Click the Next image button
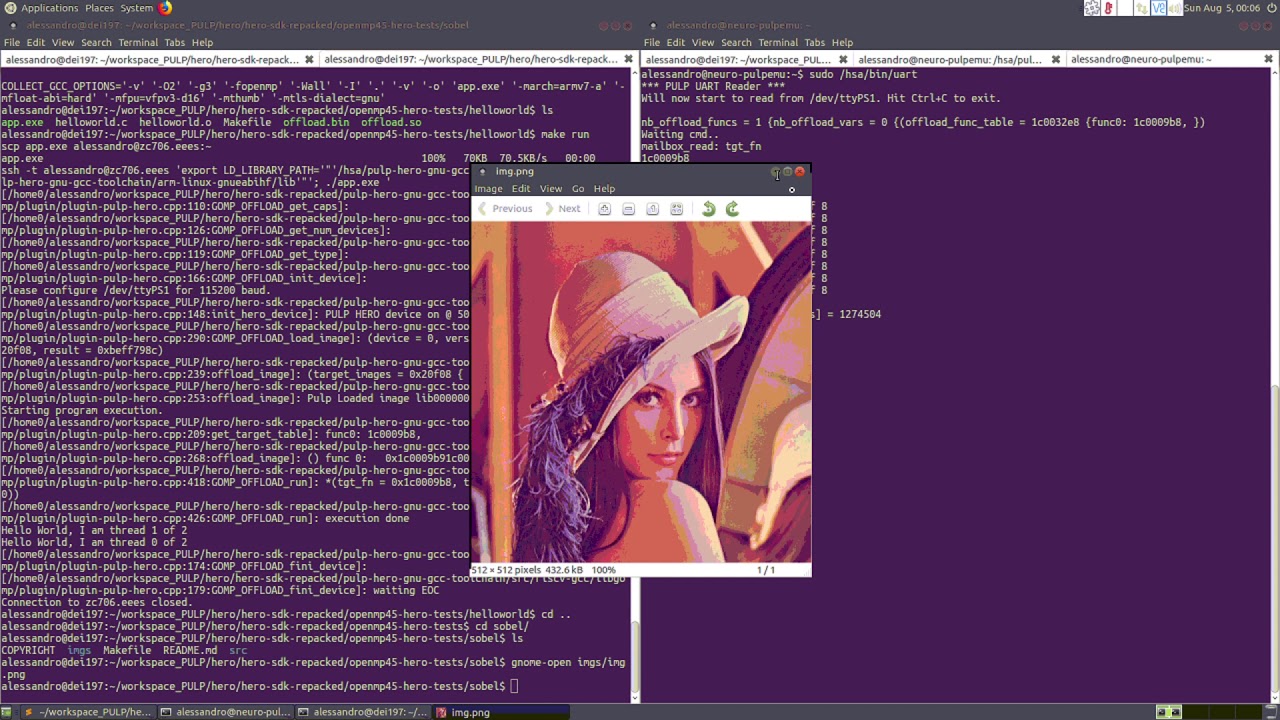Screen dimensions: 1280x720 coord(562,209)
